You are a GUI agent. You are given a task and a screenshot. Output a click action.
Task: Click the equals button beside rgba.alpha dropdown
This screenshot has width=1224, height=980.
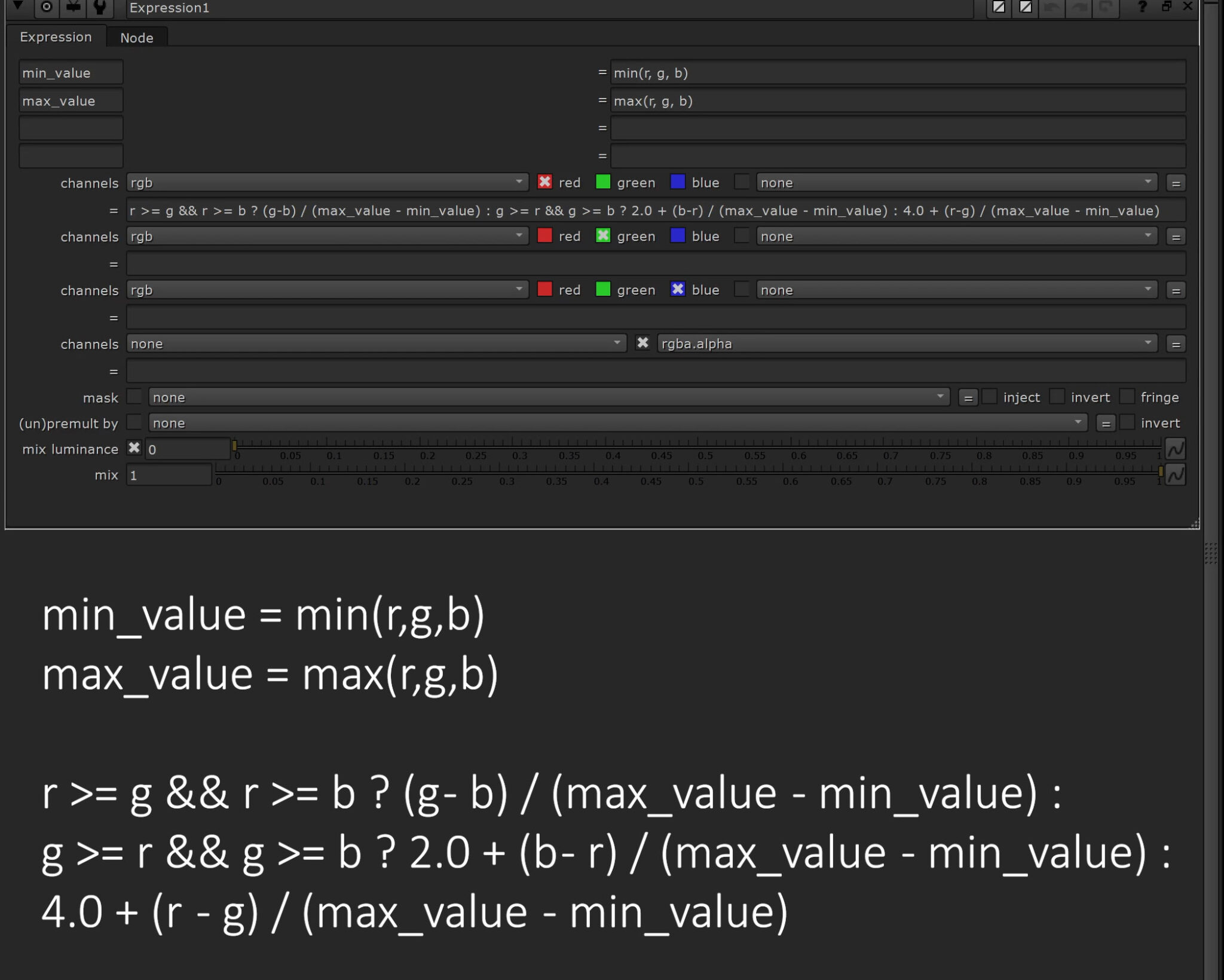click(1176, 344)
